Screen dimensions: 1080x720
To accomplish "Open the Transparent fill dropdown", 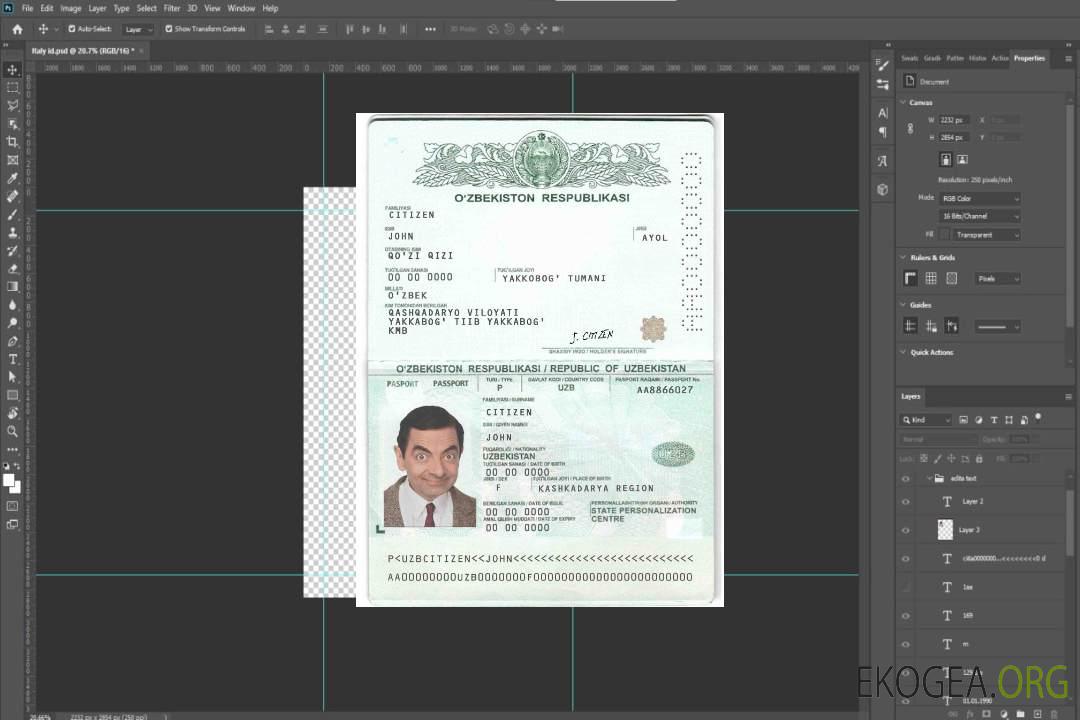I will (x=986, y=235).
